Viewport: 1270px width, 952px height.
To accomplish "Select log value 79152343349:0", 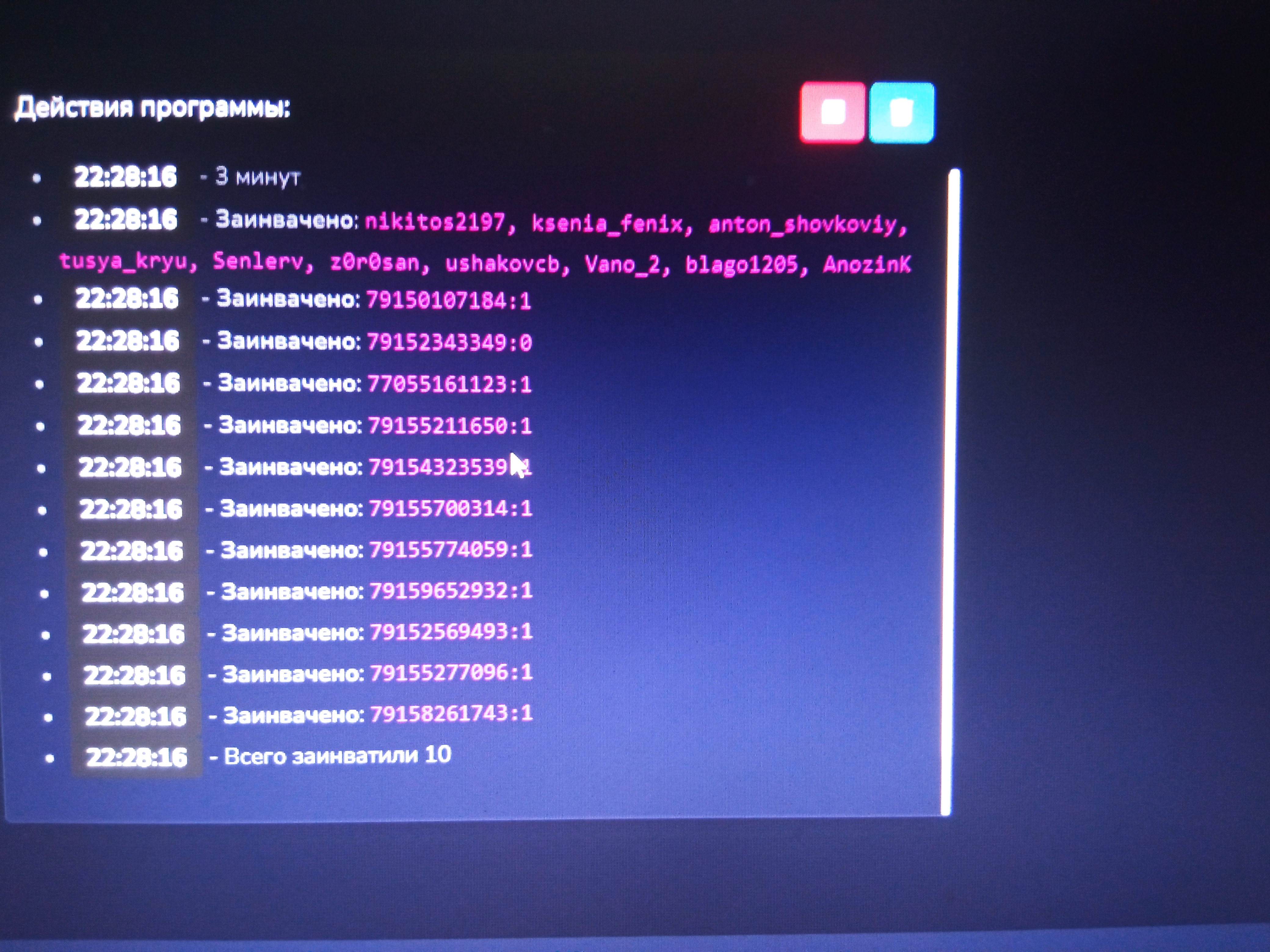I will pos(449,343).
